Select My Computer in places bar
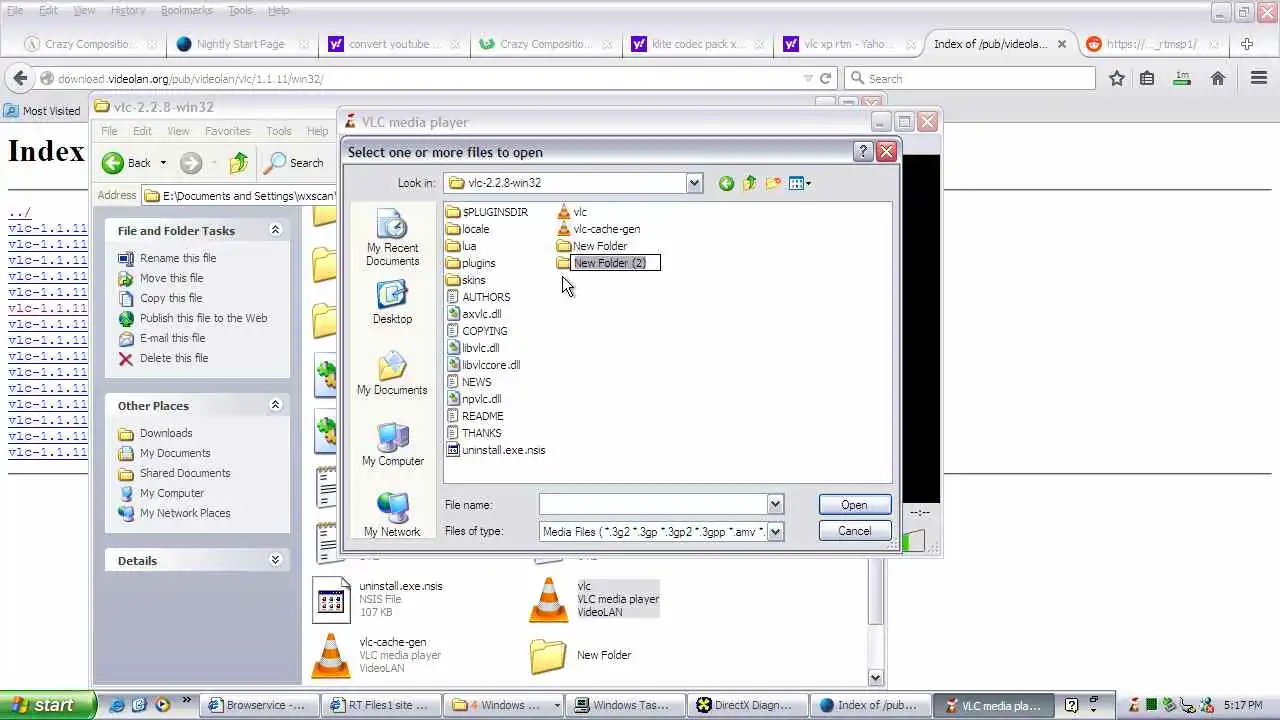Screen dimensions: 1280x720 392,444
